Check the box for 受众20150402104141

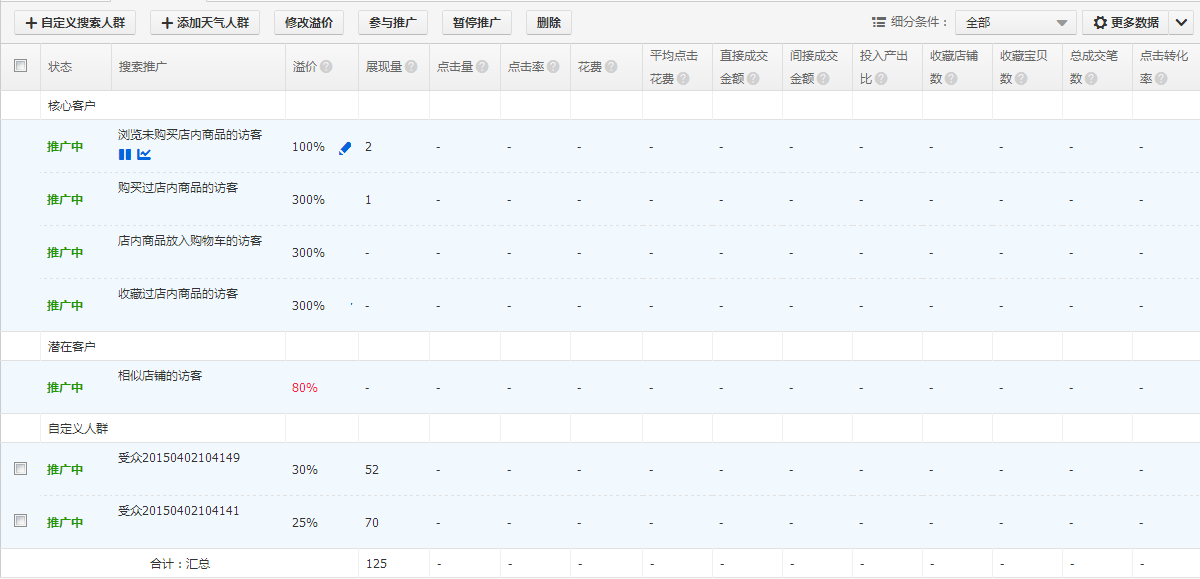tap(20, 521)
